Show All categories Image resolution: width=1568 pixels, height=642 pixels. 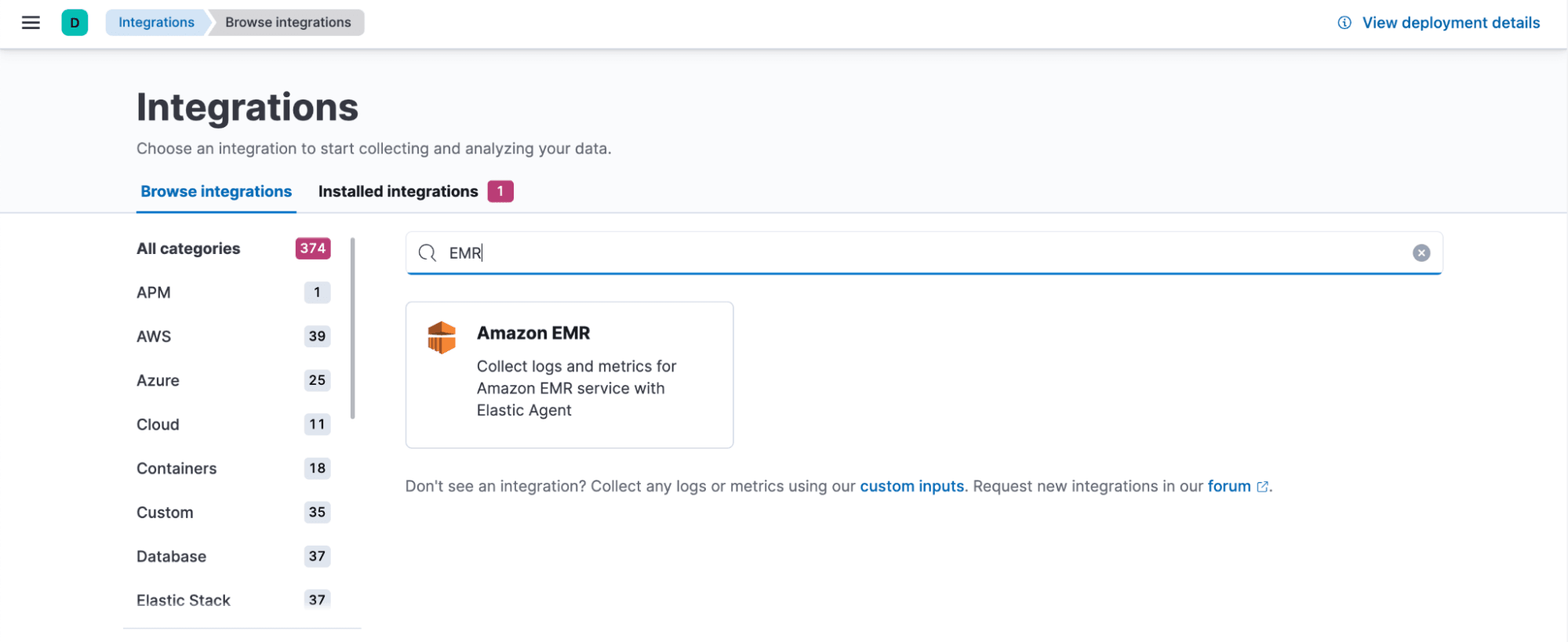pyautogui.click(x=188, y=248)
